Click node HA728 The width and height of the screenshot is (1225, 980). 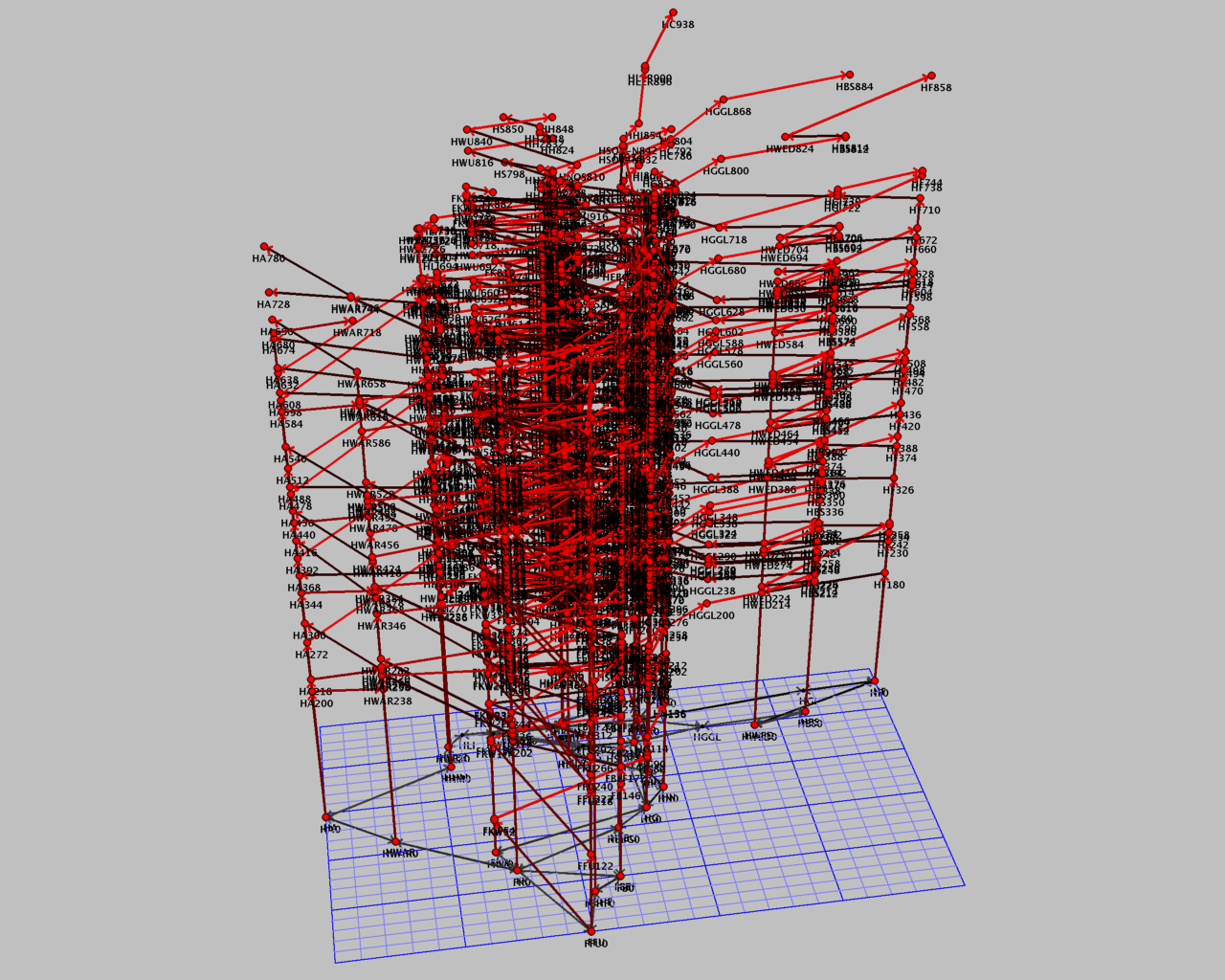pyautogui.click(x=270, y=293)
